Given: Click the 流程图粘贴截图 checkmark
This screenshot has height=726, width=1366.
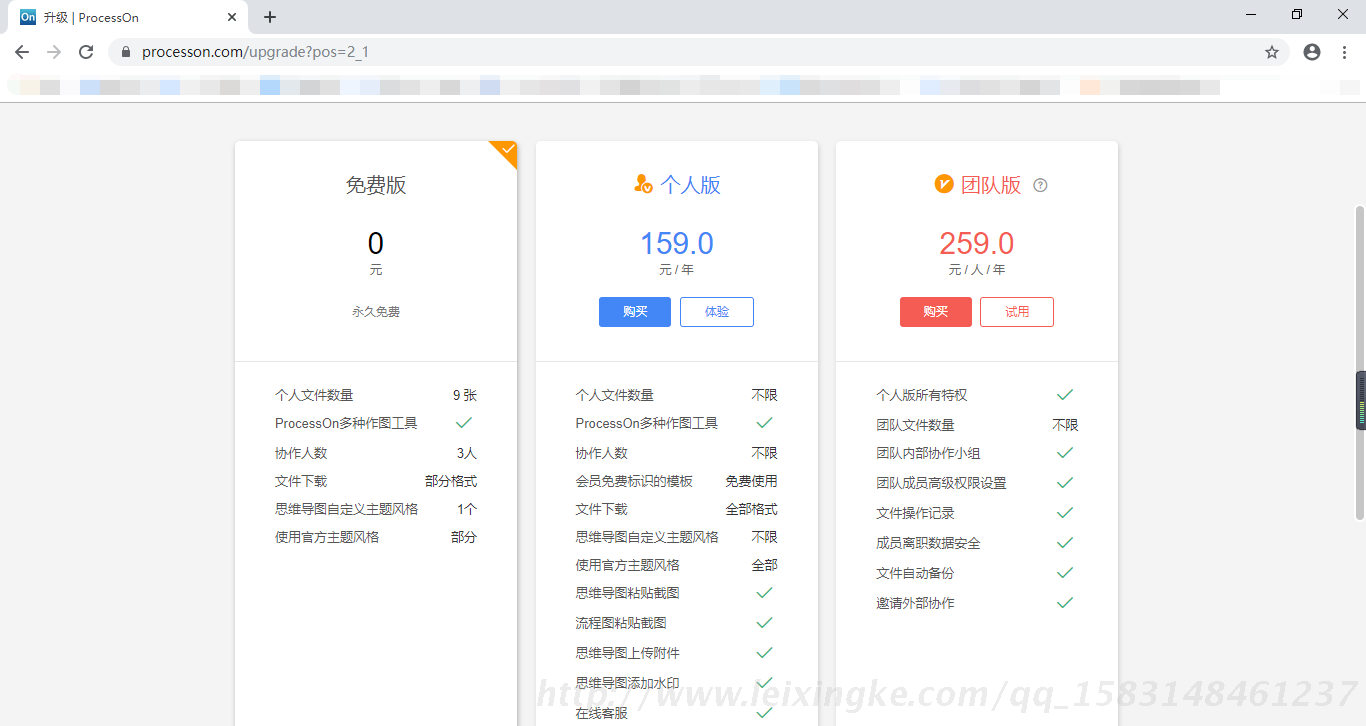Looking at the screenshot, I should pos(764,623).
